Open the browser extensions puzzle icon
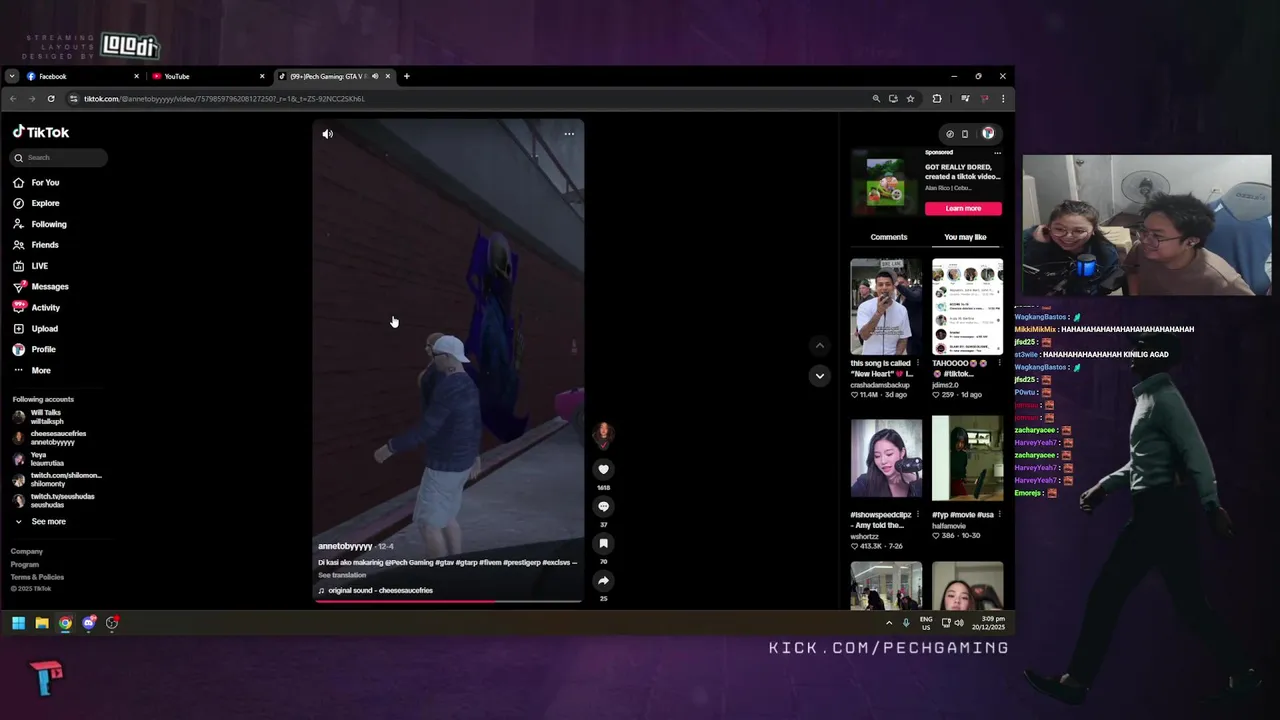Image resolution: width=1280 pixels, height=720 pixels. coord(937,99)
